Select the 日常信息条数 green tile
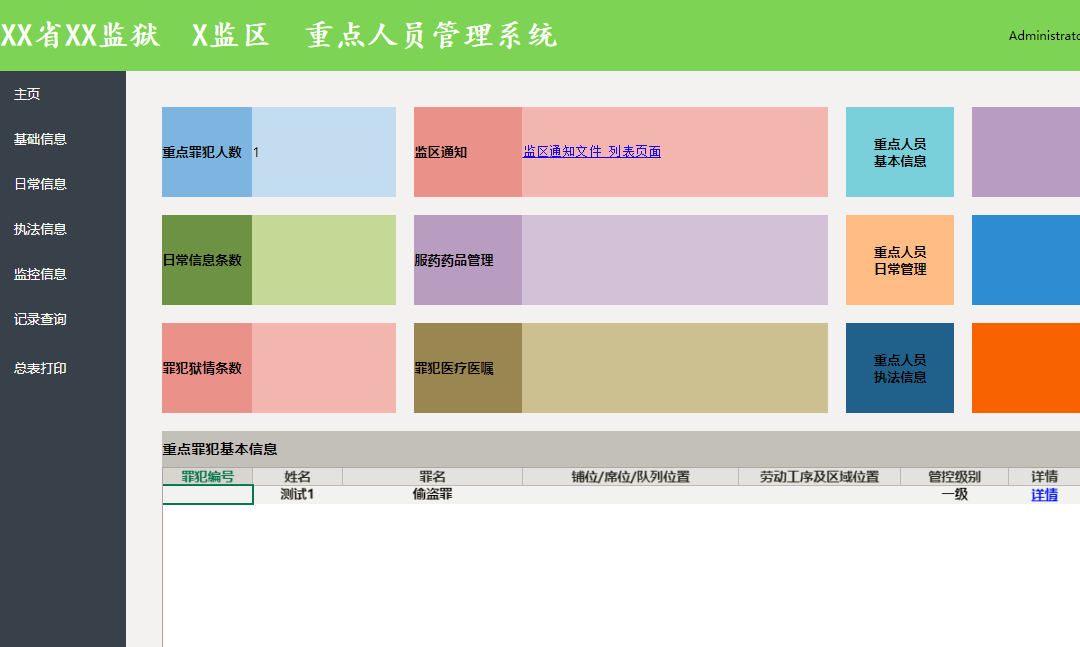 (207, 260)
